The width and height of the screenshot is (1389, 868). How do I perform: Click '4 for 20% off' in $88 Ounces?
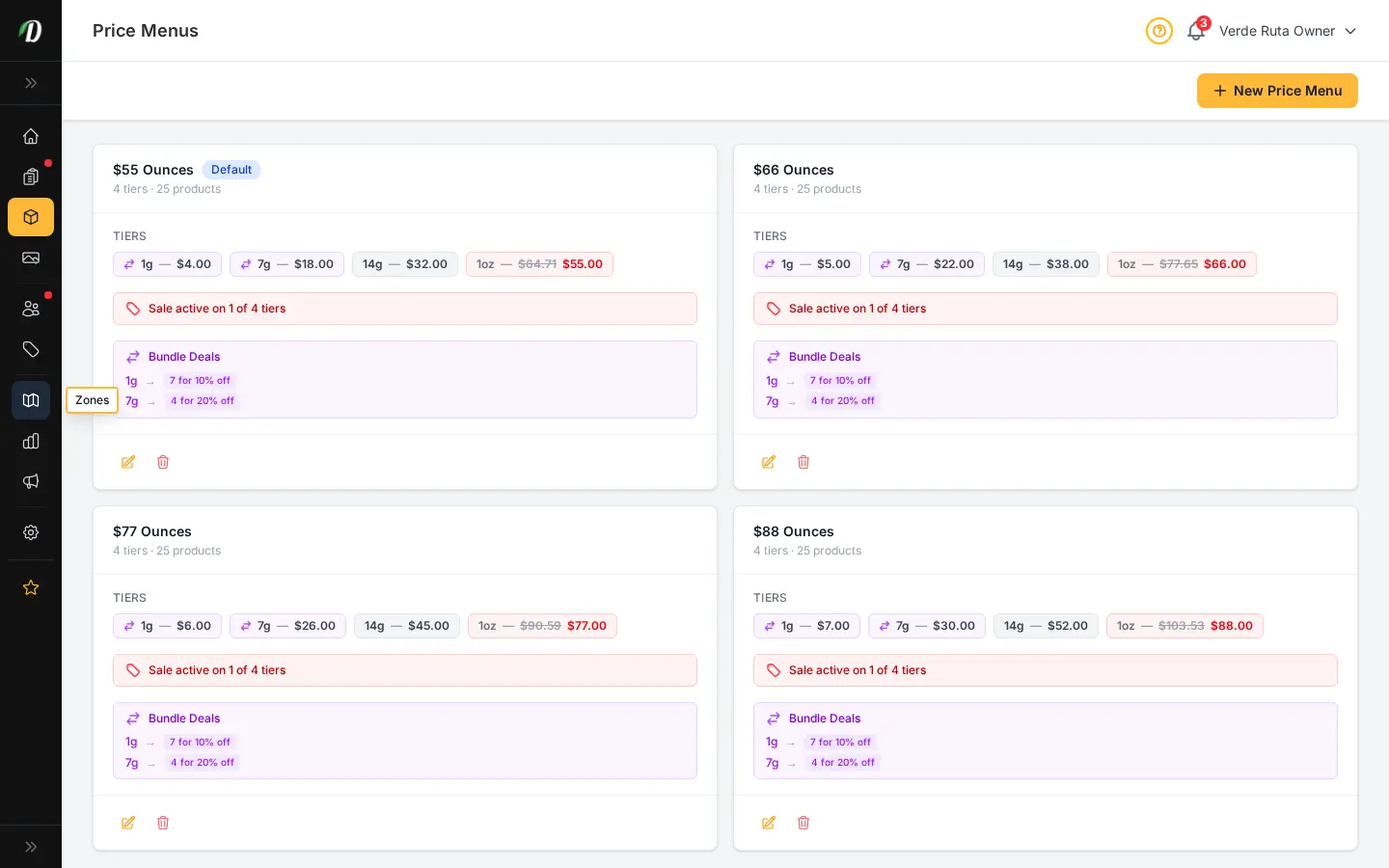coord(843,763)
